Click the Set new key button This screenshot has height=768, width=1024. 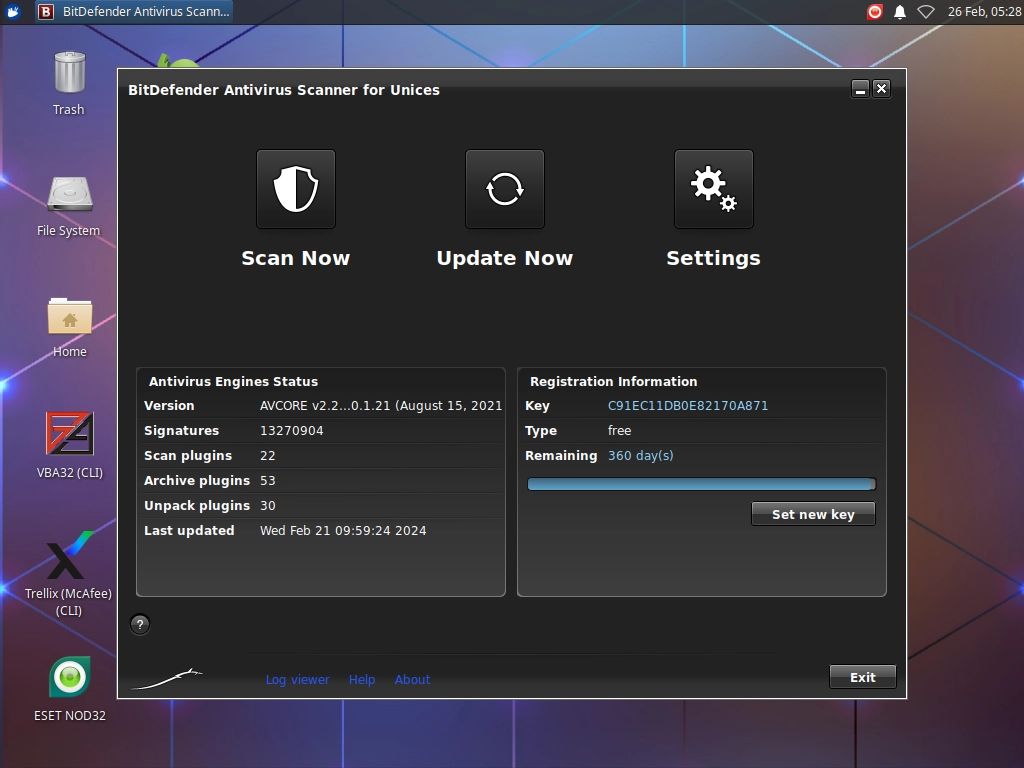tap(813, 514)
